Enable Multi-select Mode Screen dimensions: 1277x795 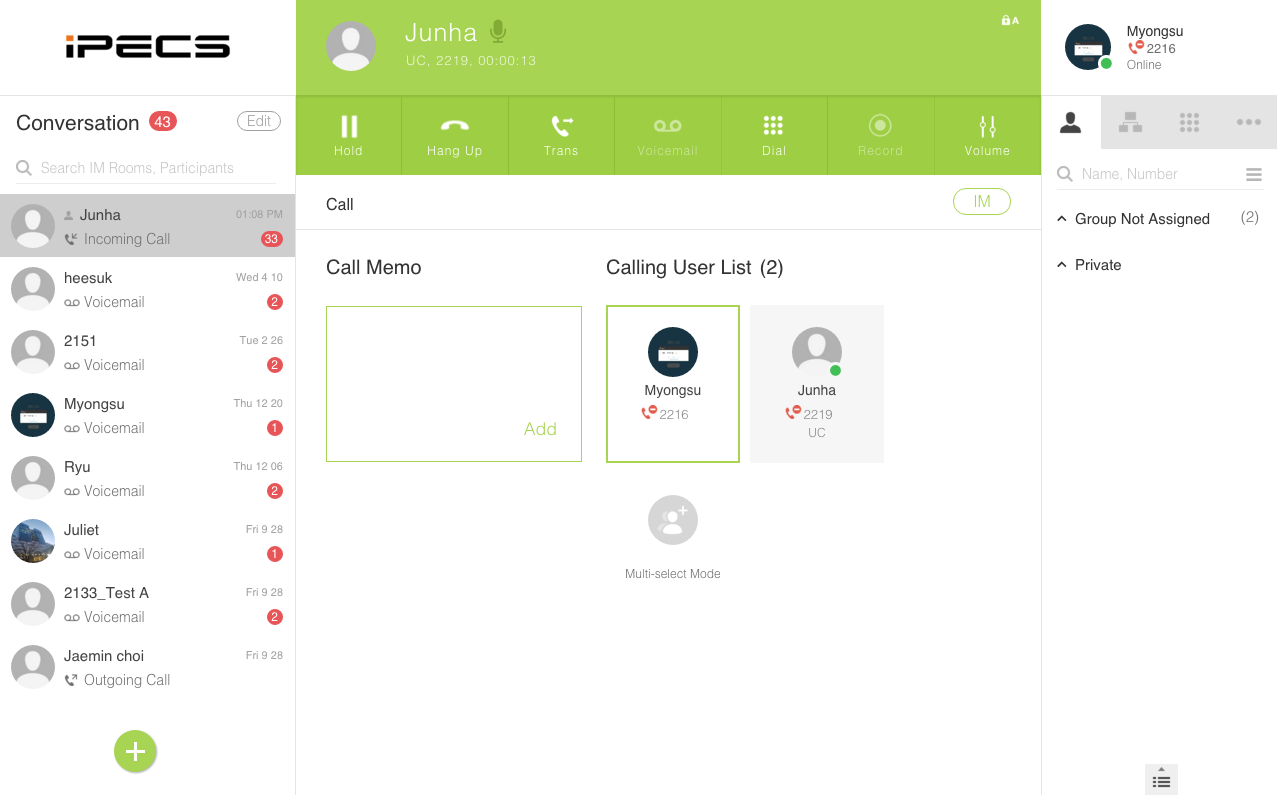point(672,520)
